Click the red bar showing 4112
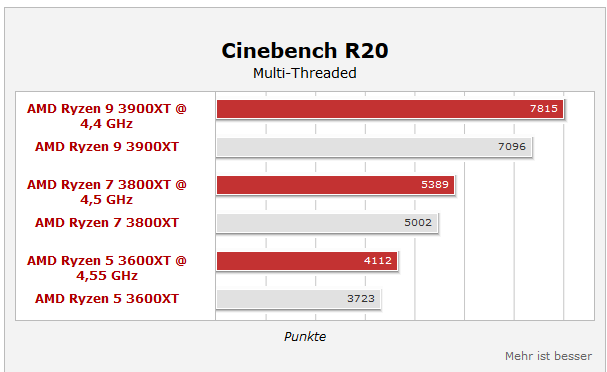Screen dimensions: 607x372 click(x=307, y=261)
